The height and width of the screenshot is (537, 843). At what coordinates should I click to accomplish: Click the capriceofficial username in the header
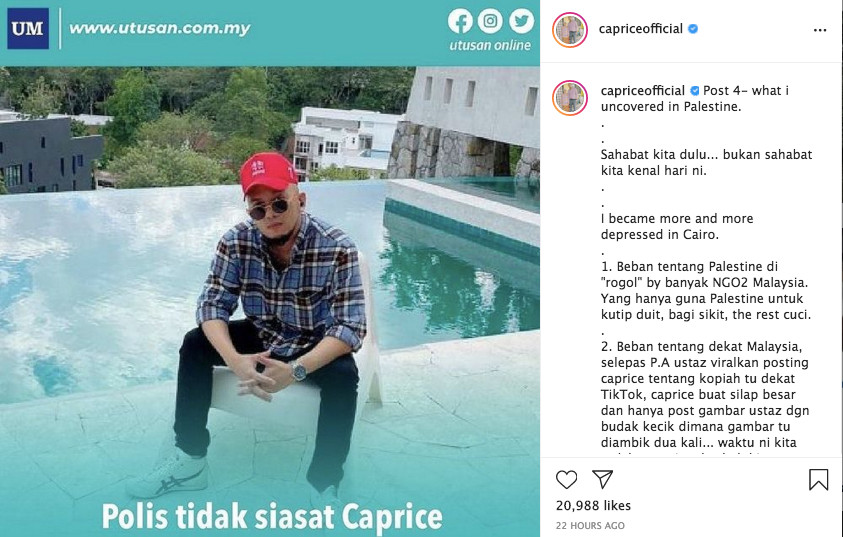pyautogui.click(x=641, y=28)
